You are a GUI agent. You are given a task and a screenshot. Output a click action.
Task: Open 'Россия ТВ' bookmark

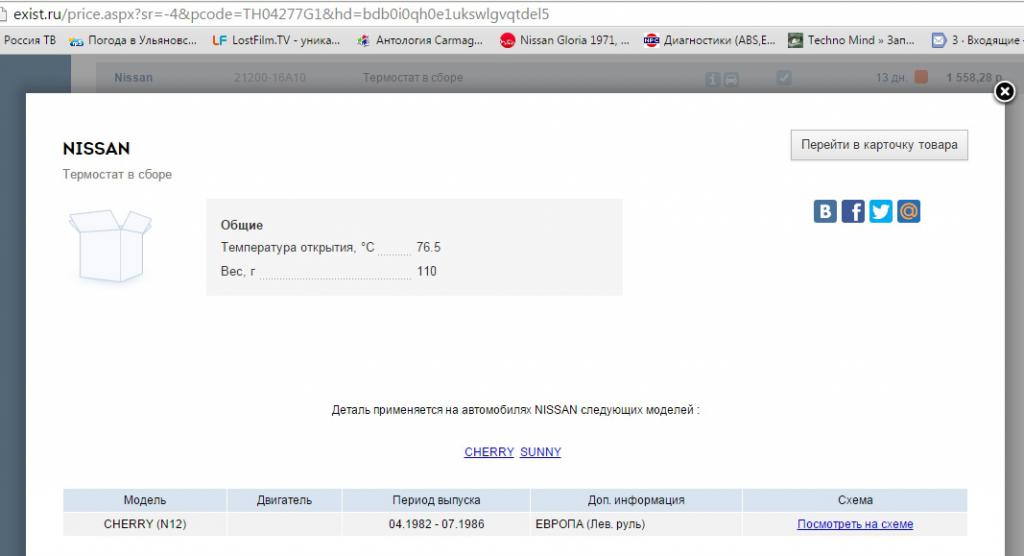pos(30,41)
